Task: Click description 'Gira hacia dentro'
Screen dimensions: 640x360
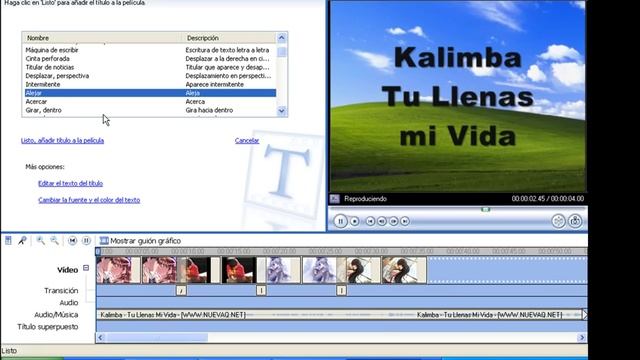Action: pos(209,110)
